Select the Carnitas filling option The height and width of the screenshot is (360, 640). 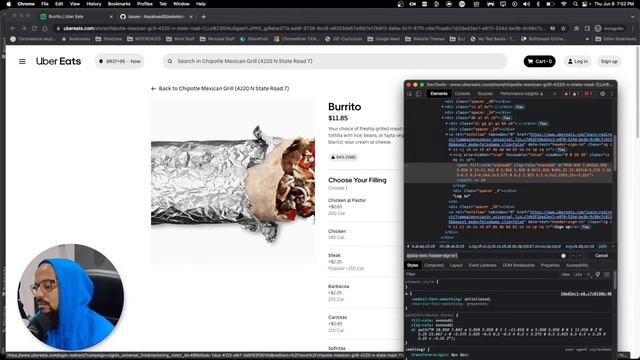tap(338, 324)
